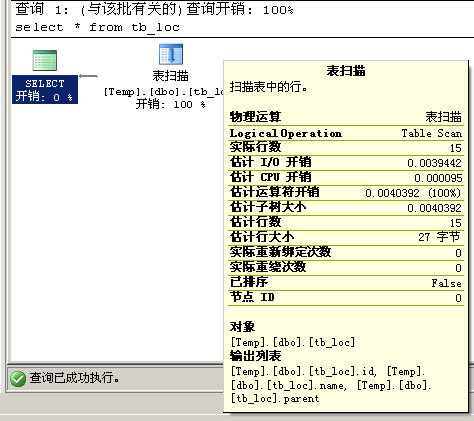Click the tooltip description 扫描表中的行。
Viewport: 474px width, 421px height.
pos(269,87)
